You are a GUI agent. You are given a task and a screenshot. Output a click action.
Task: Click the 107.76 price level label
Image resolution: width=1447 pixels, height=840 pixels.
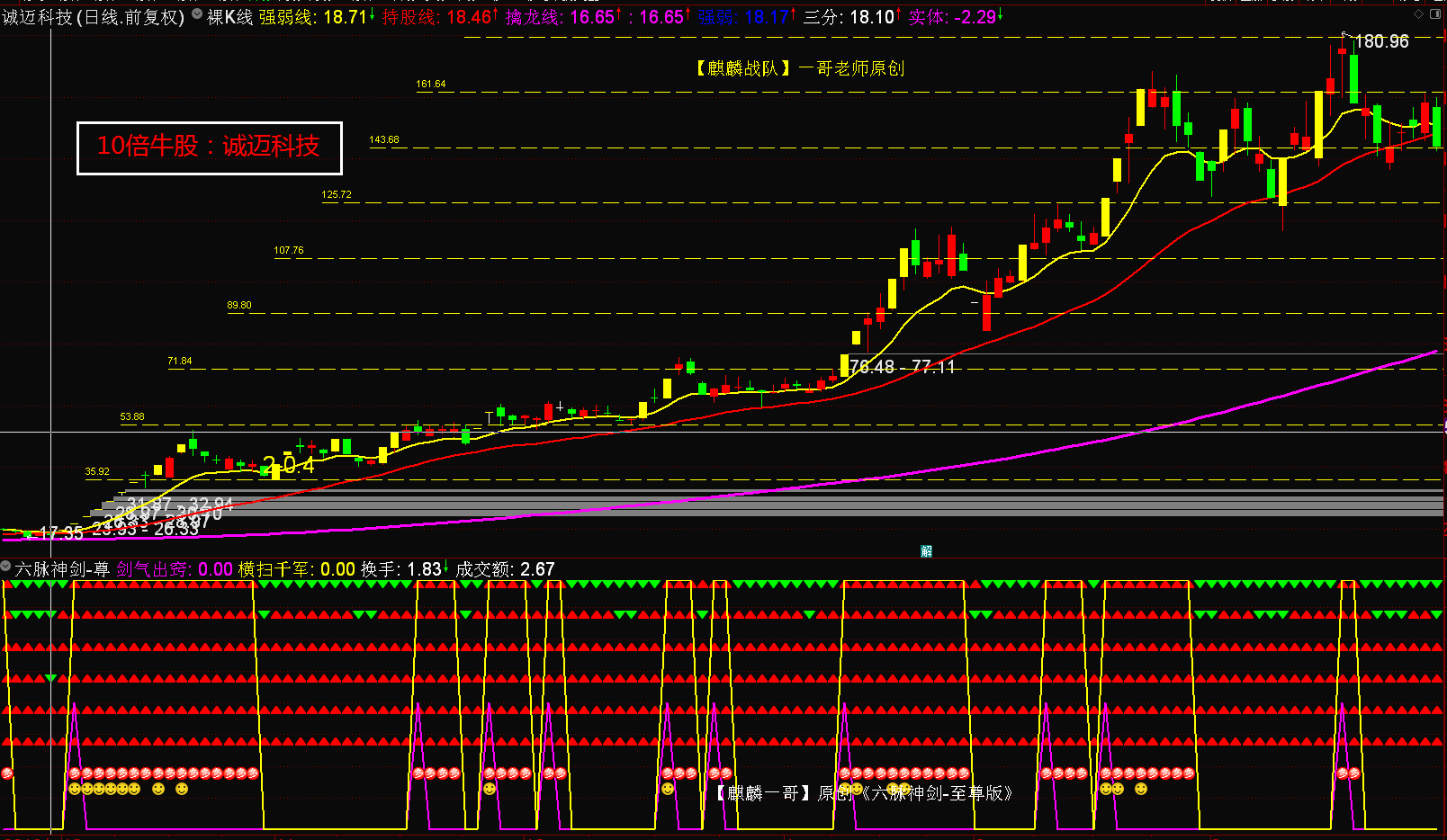[x=289, y=250]
